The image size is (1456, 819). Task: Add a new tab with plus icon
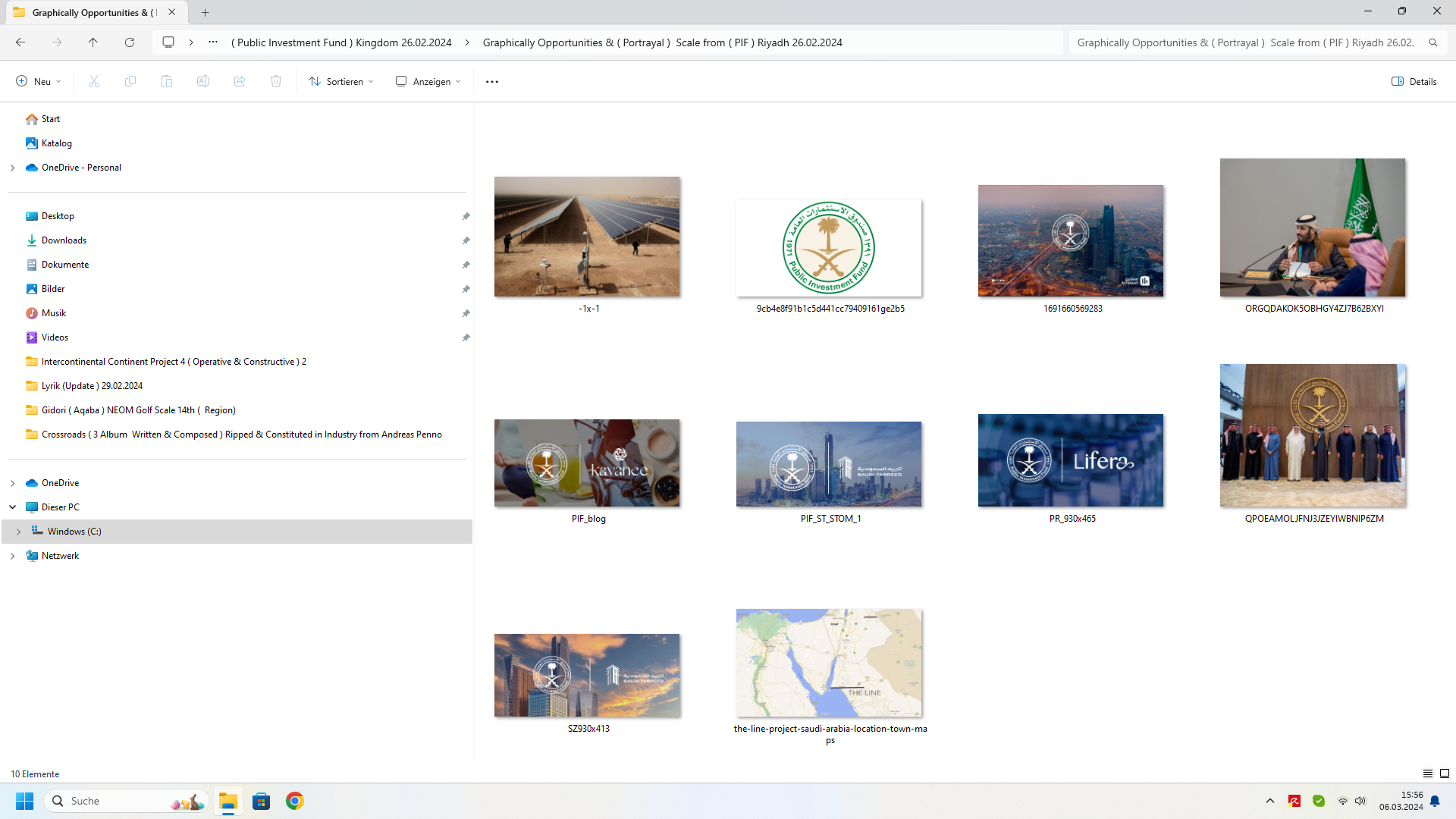coord(206,12)
